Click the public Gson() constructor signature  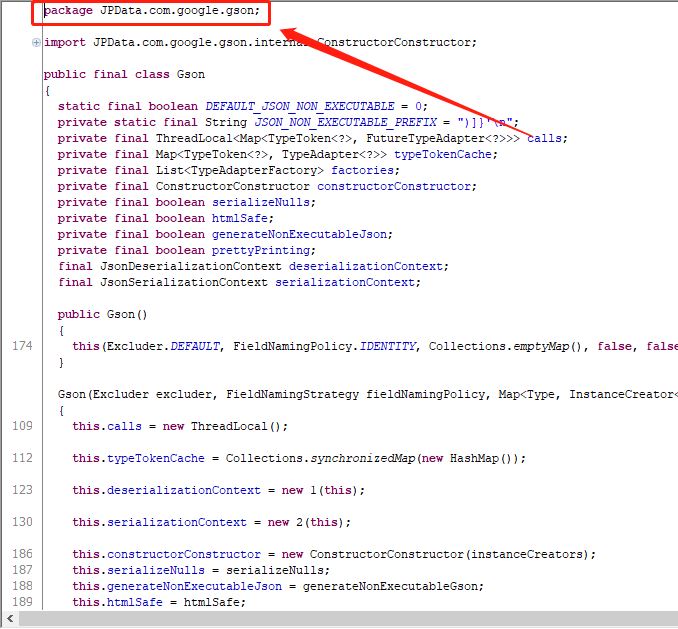click(x=102, y=314)
